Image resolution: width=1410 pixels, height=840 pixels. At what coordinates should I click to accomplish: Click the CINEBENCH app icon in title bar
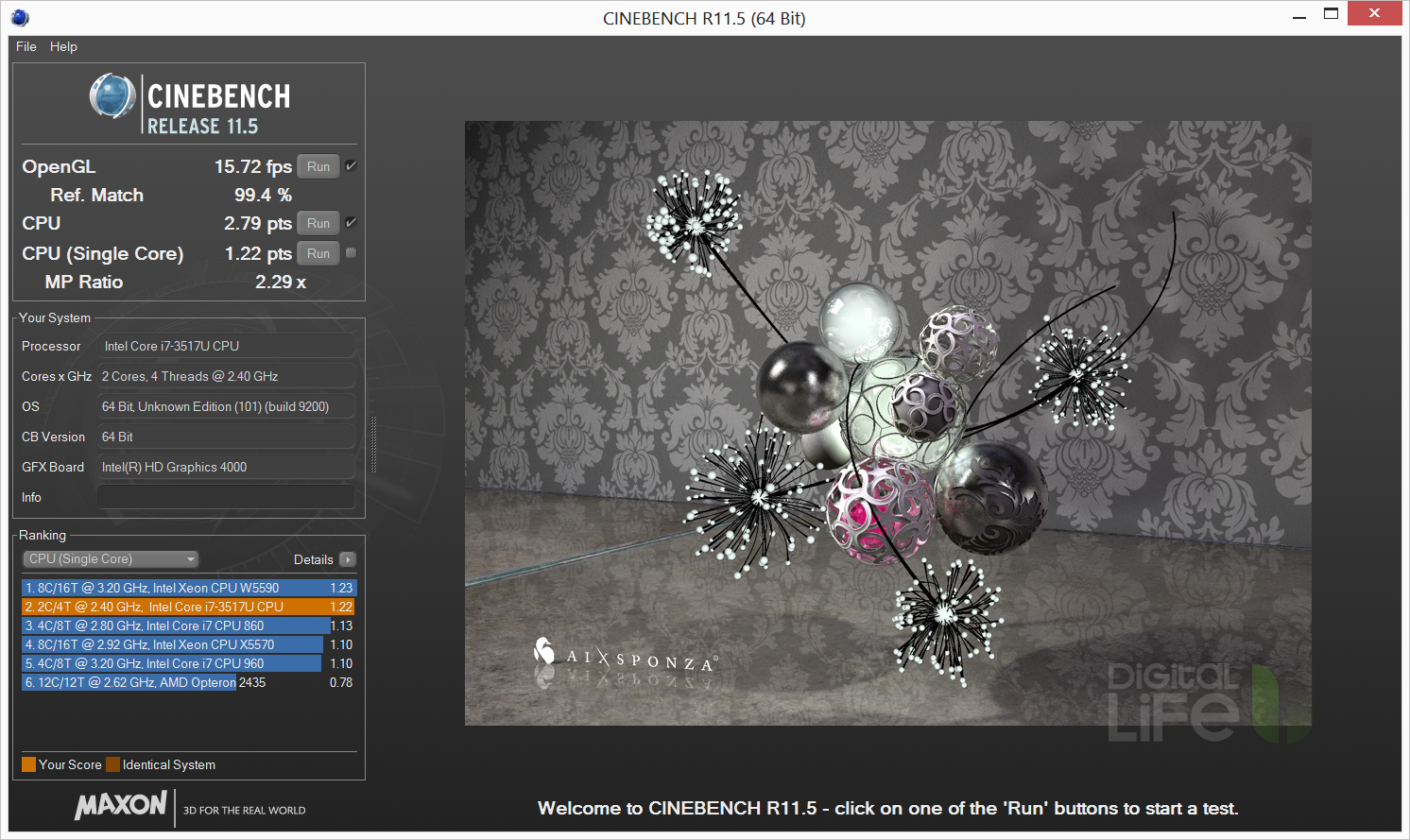tap(20, 18)
